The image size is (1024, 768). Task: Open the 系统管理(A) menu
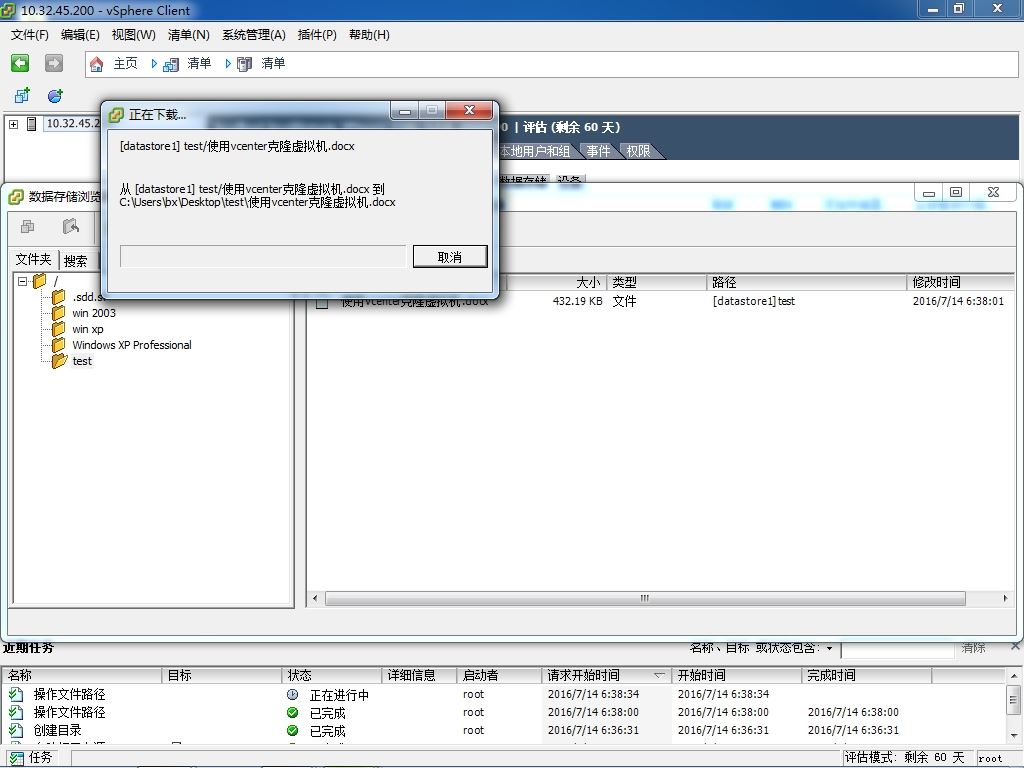(x=253, y=35)
